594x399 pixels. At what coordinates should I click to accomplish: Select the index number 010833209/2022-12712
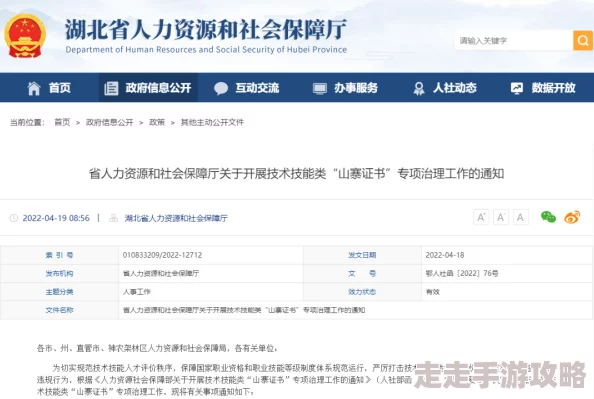162,255
